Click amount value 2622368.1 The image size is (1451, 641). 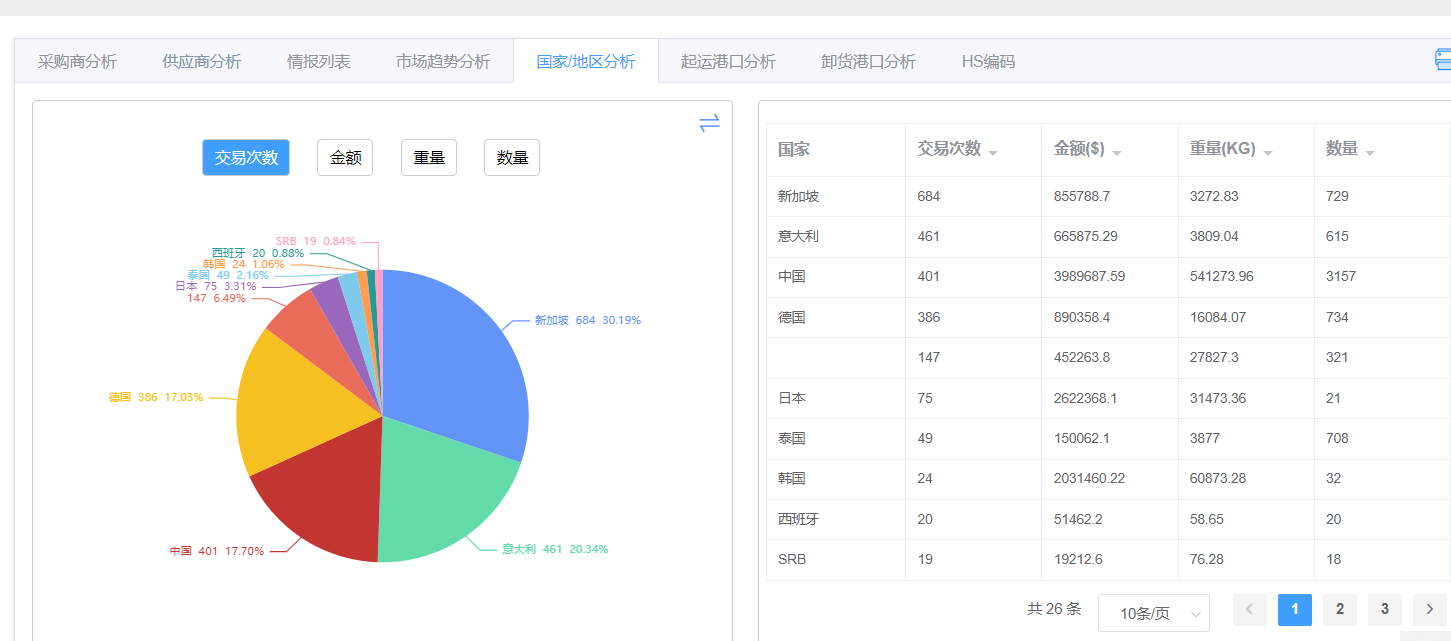(1085, 398)
